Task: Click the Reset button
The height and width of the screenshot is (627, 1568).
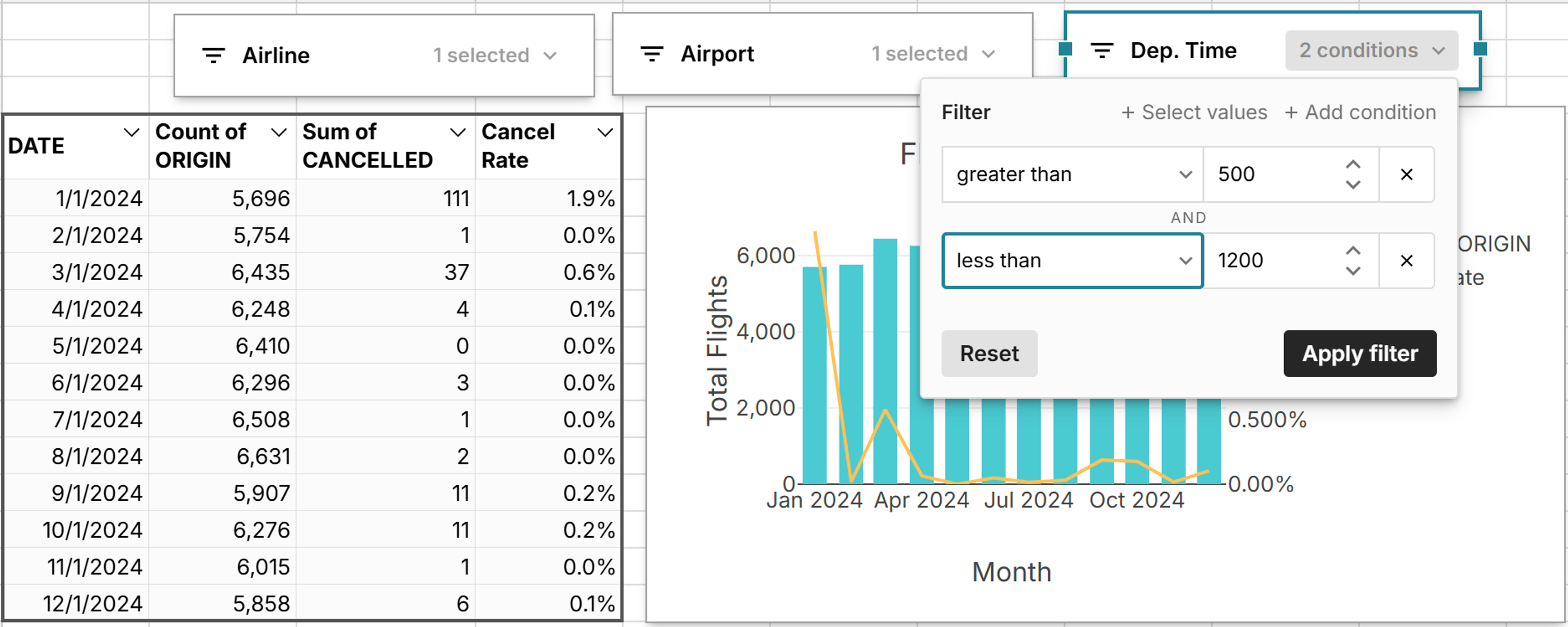Action: (x=988, y=354)
